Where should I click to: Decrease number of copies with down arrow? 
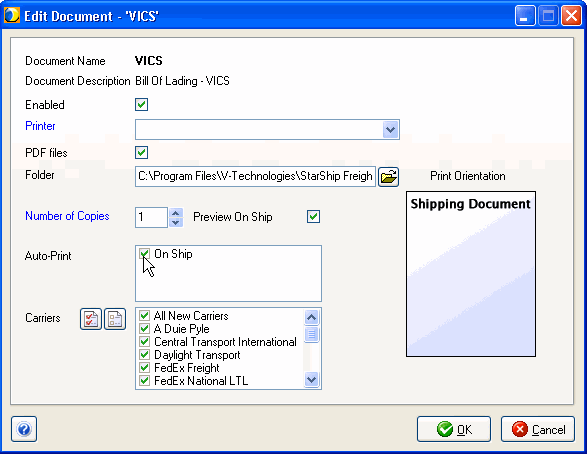pyautogui.click(x=176, y=222)
